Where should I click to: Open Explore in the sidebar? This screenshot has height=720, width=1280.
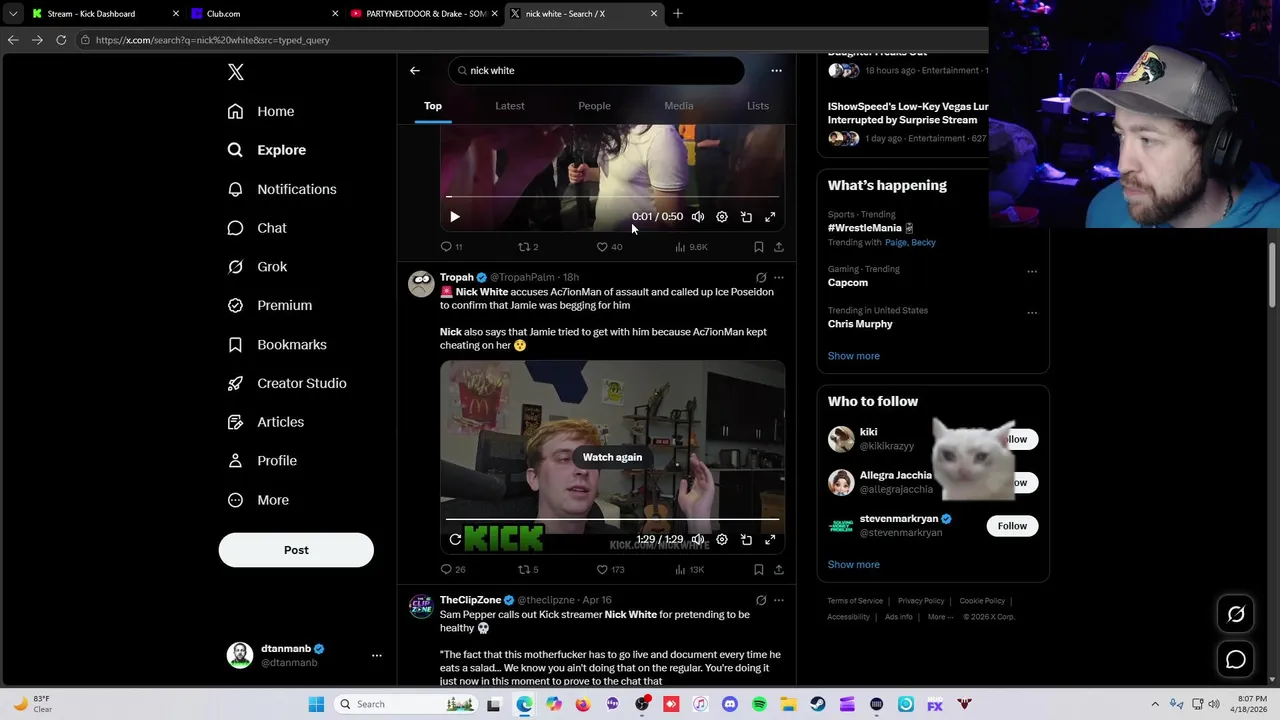pyautogui.click(x=267, y=150)
